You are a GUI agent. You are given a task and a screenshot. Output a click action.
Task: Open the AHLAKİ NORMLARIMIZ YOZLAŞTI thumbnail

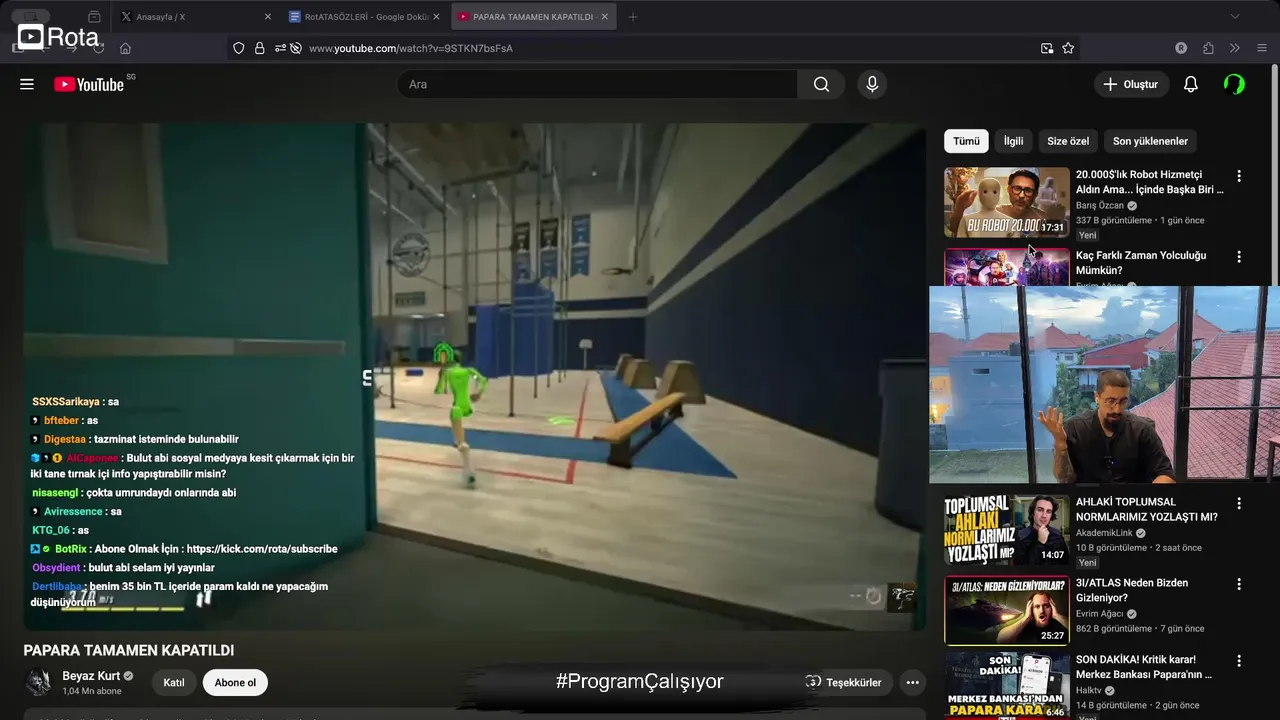coord(1006,530)
